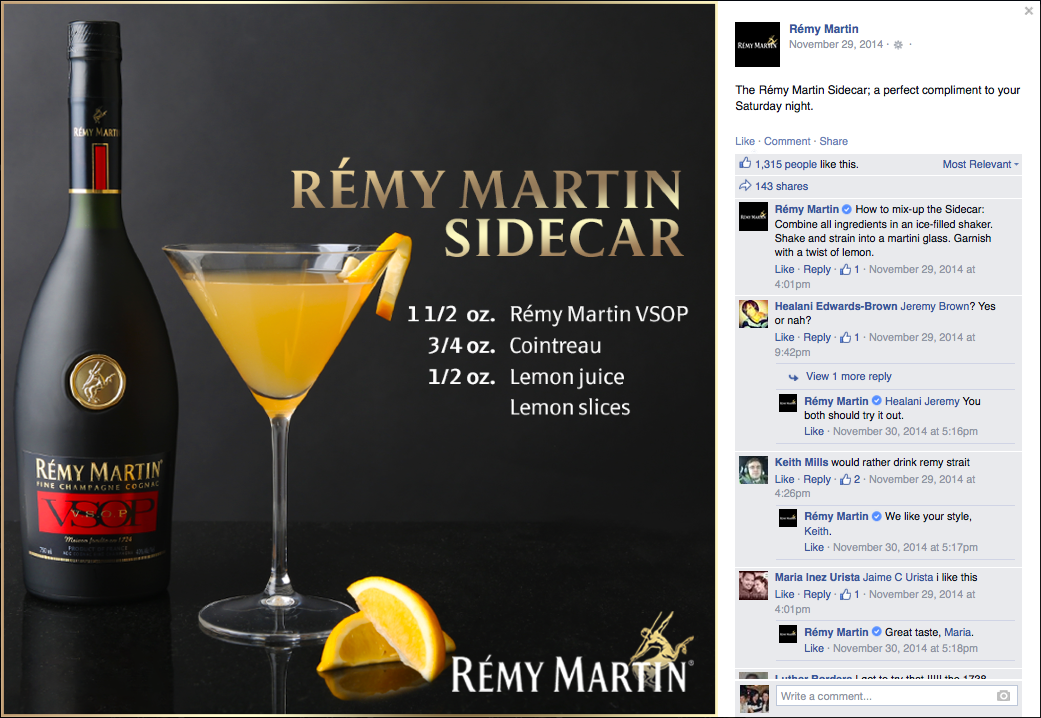Close the photo viewer with the X
The height and width of the screenshot is (718, 1041).
tap(1028, 11)
